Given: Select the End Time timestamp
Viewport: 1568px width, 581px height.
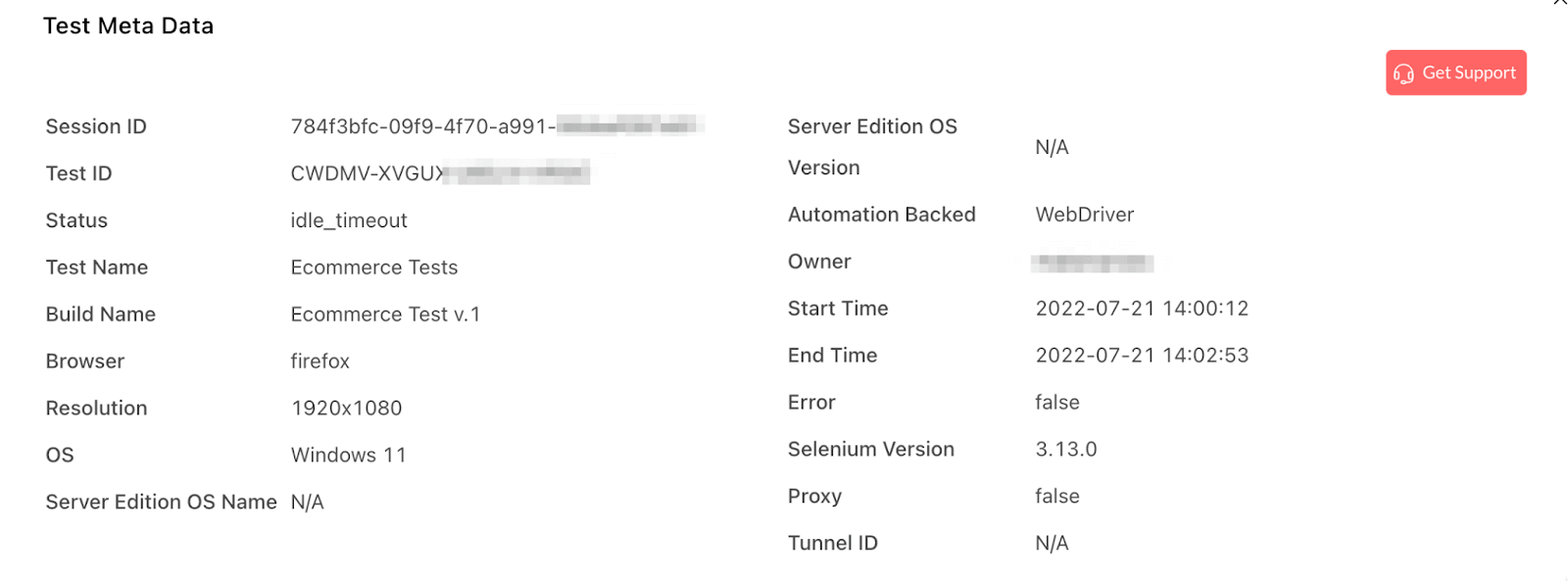Looking at the screenshot, I should 1142,356.
